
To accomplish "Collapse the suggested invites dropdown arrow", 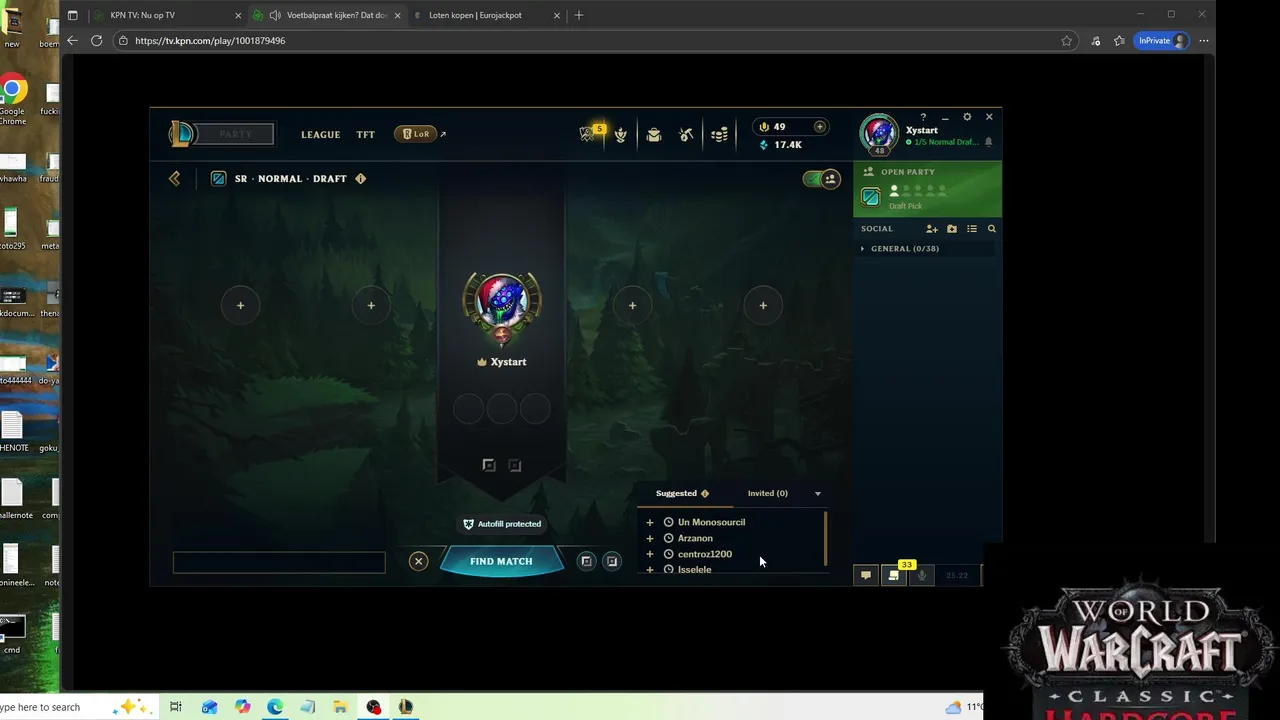I will (x=817, y=494).
